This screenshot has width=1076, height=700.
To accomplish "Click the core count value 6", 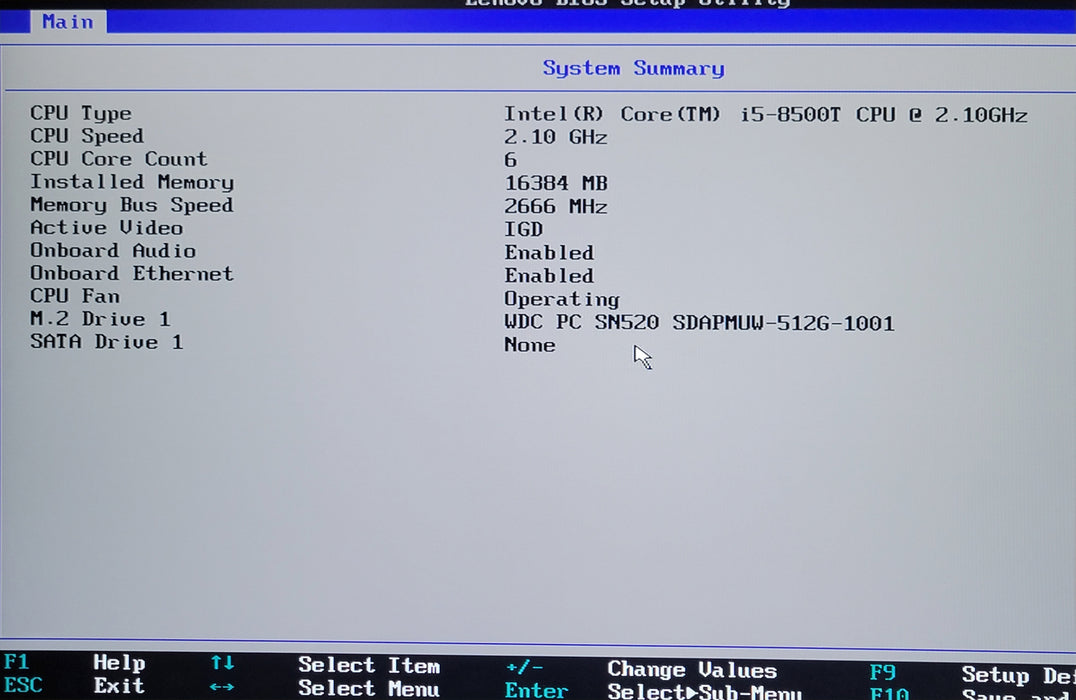I will 511,160.
